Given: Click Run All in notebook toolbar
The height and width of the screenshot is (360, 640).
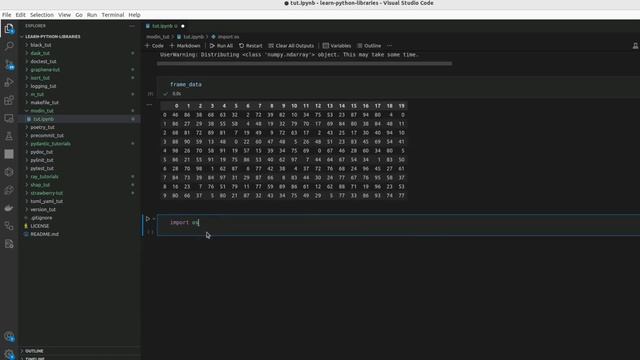Looking at the screenshot, I should point(221,46).
